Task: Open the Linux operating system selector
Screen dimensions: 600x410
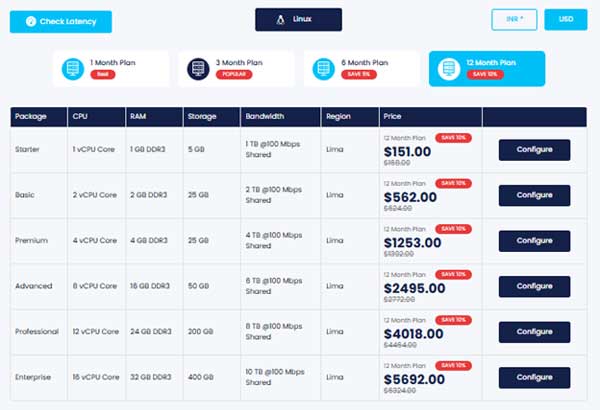Action: pos(298,19)
